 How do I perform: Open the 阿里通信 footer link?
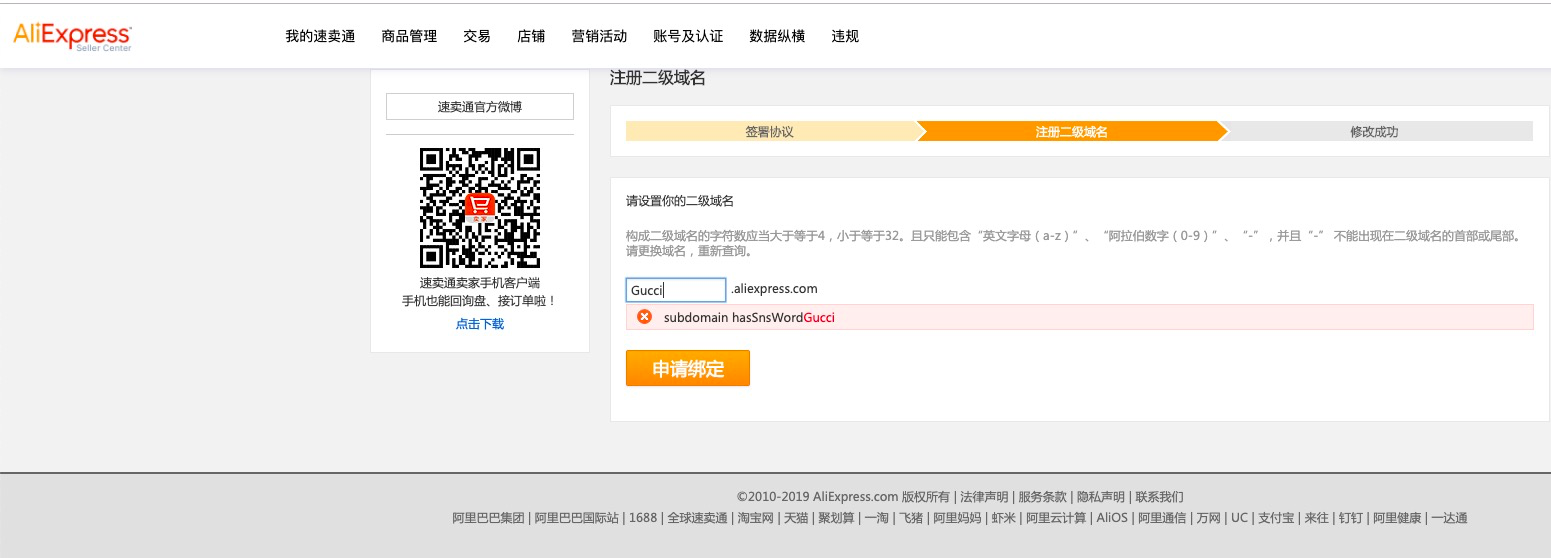1162,518
